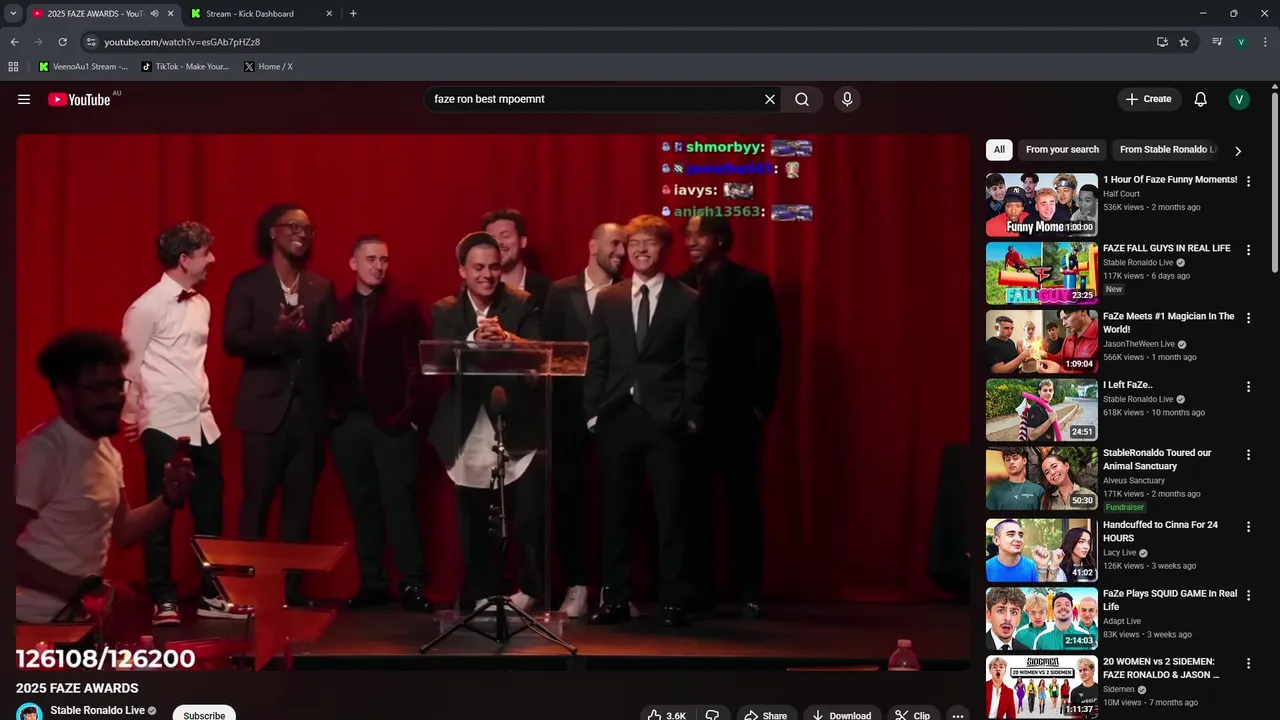The height and width of the screenshot is (720, 1280).
Task: Open more actions ellipsis under video
Action: [957, 715]
